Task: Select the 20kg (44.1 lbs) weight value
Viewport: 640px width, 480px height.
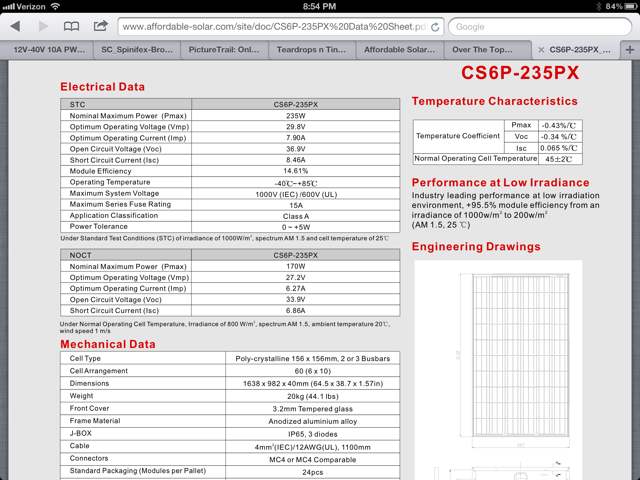Action: 313,396
